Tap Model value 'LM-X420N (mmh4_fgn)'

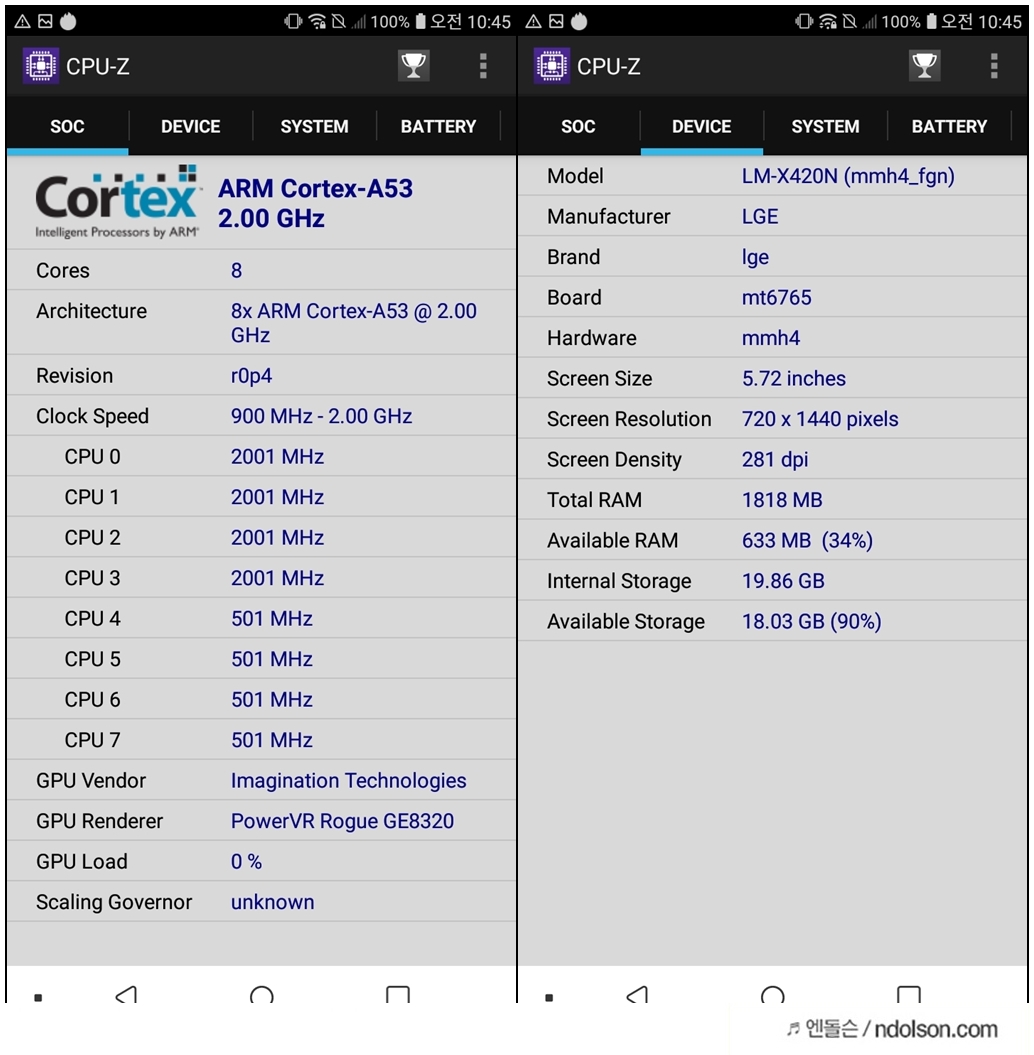pyautogui.click(x=848, y=176)
